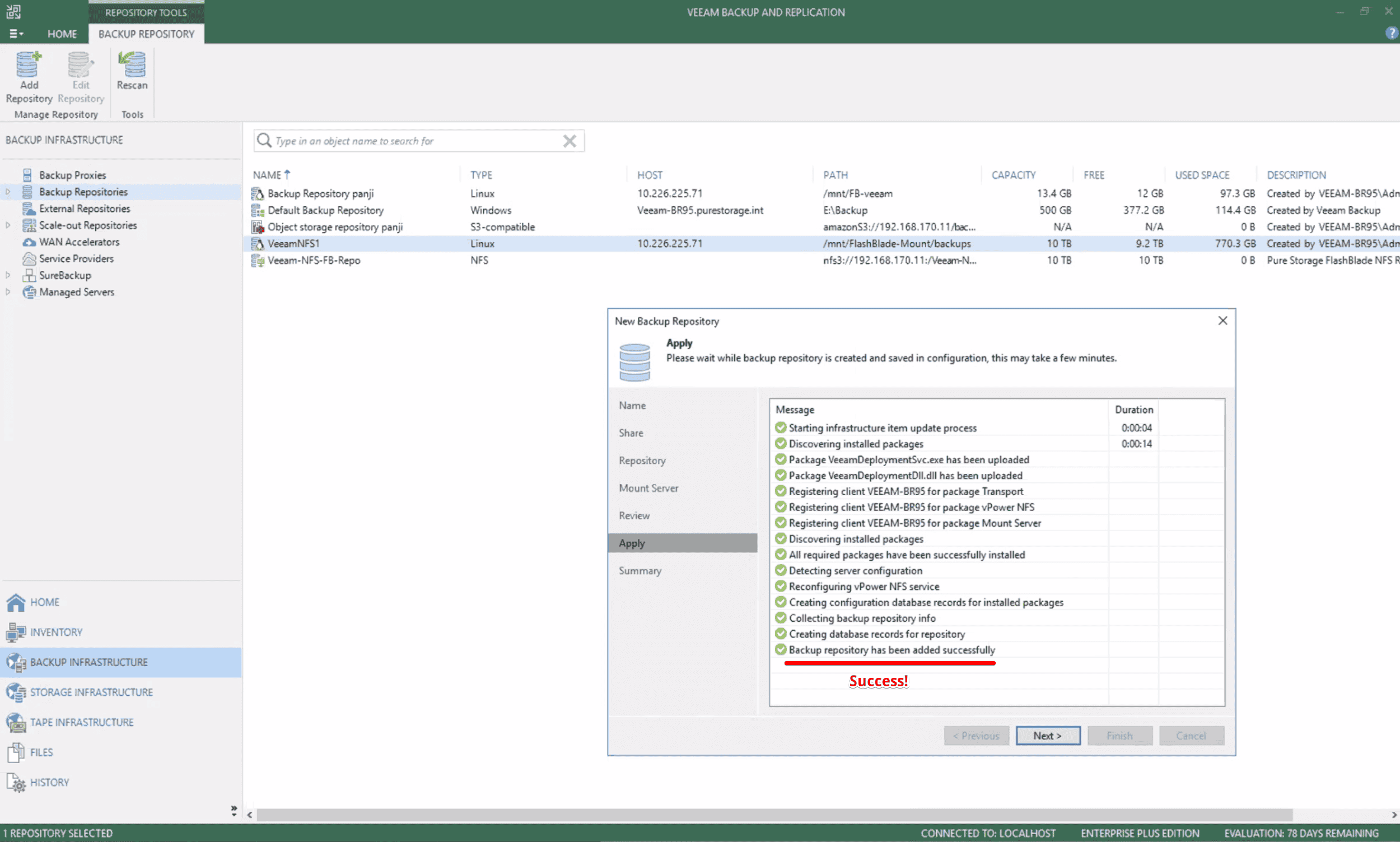Open TAPE INFRASTRUCTURE navigation pane
Screen dimensions: 1400x842
click(120, 722)
